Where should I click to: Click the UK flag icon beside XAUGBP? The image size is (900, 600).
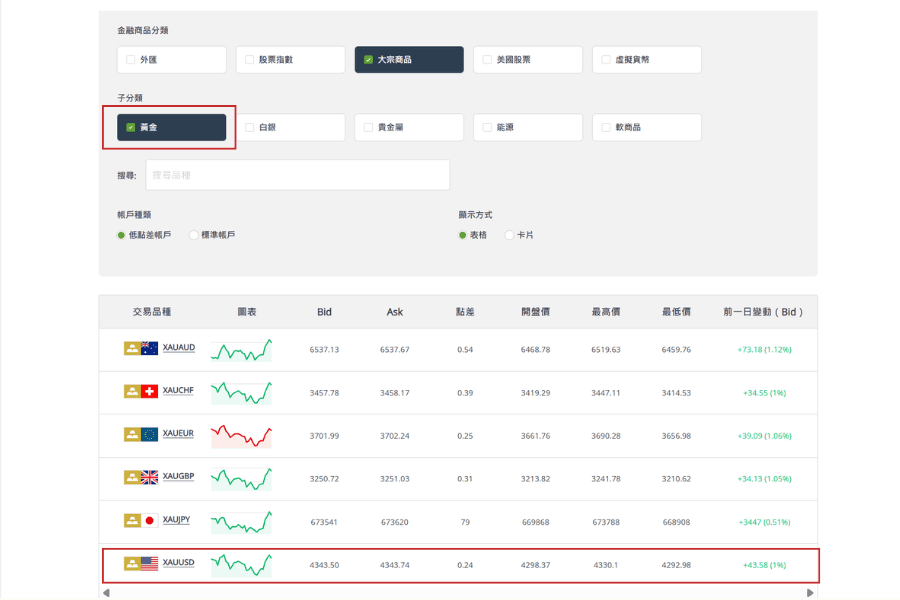pyautogui.click(x=148, y=478)
